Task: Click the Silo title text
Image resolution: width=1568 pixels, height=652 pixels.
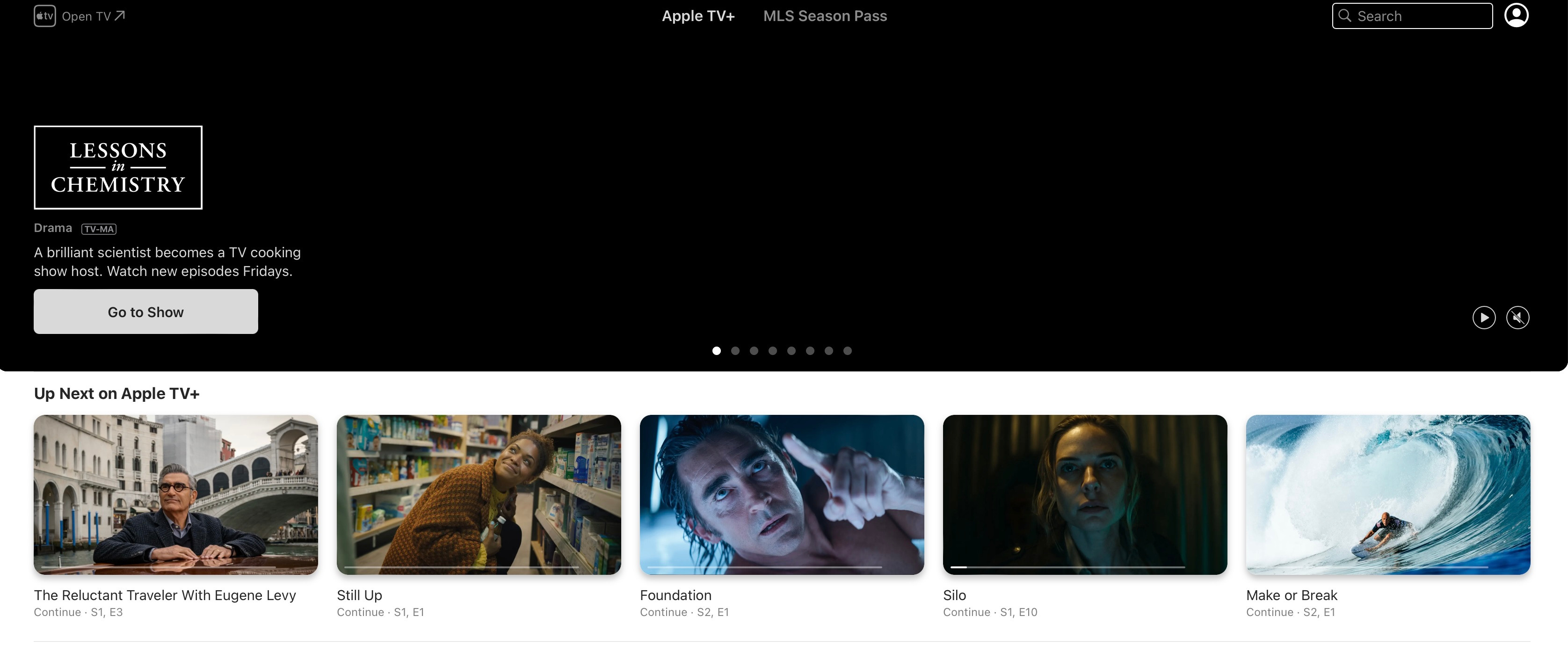Action: (x=954, y=595)
